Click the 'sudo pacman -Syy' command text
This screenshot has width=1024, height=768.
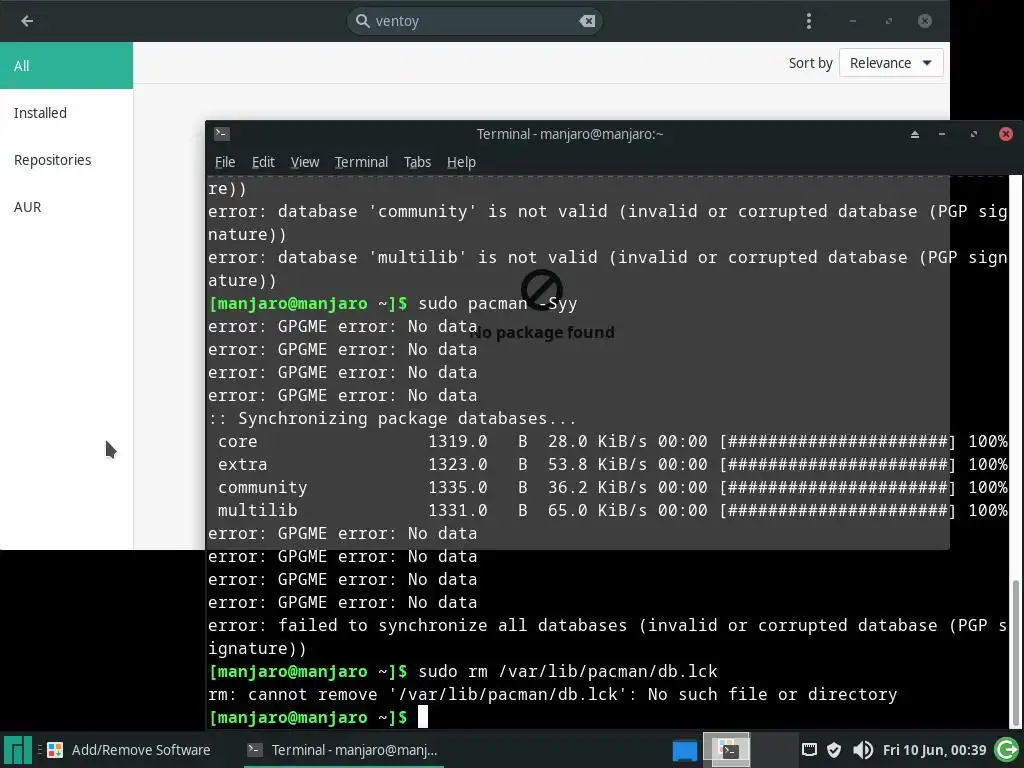pyautogui.click(x=498, y=304)
